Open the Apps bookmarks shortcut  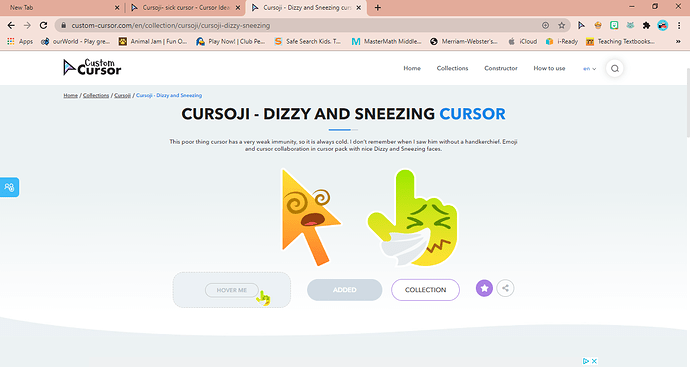(x=20, y=41)
